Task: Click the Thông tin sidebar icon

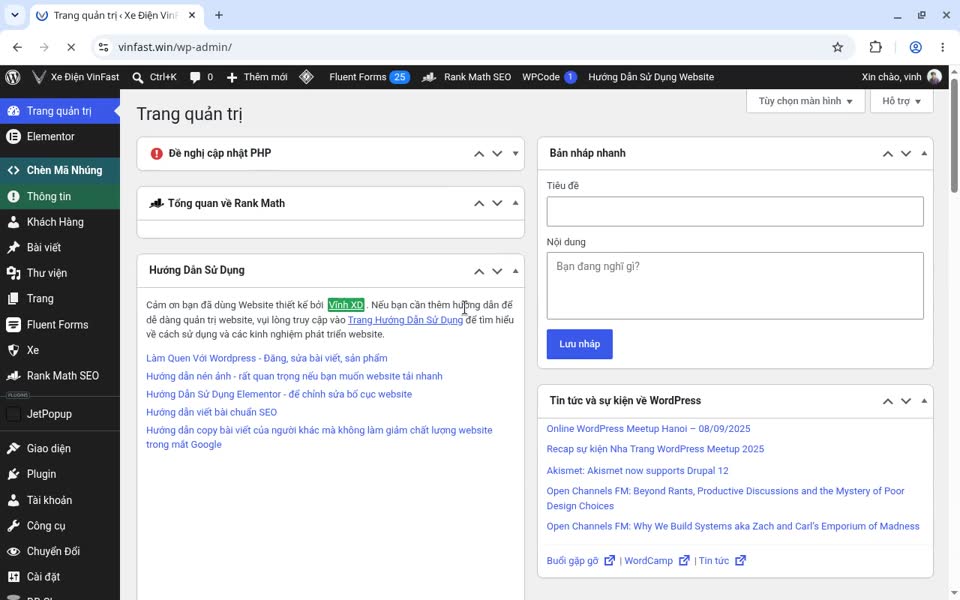Action: point(13,197)
